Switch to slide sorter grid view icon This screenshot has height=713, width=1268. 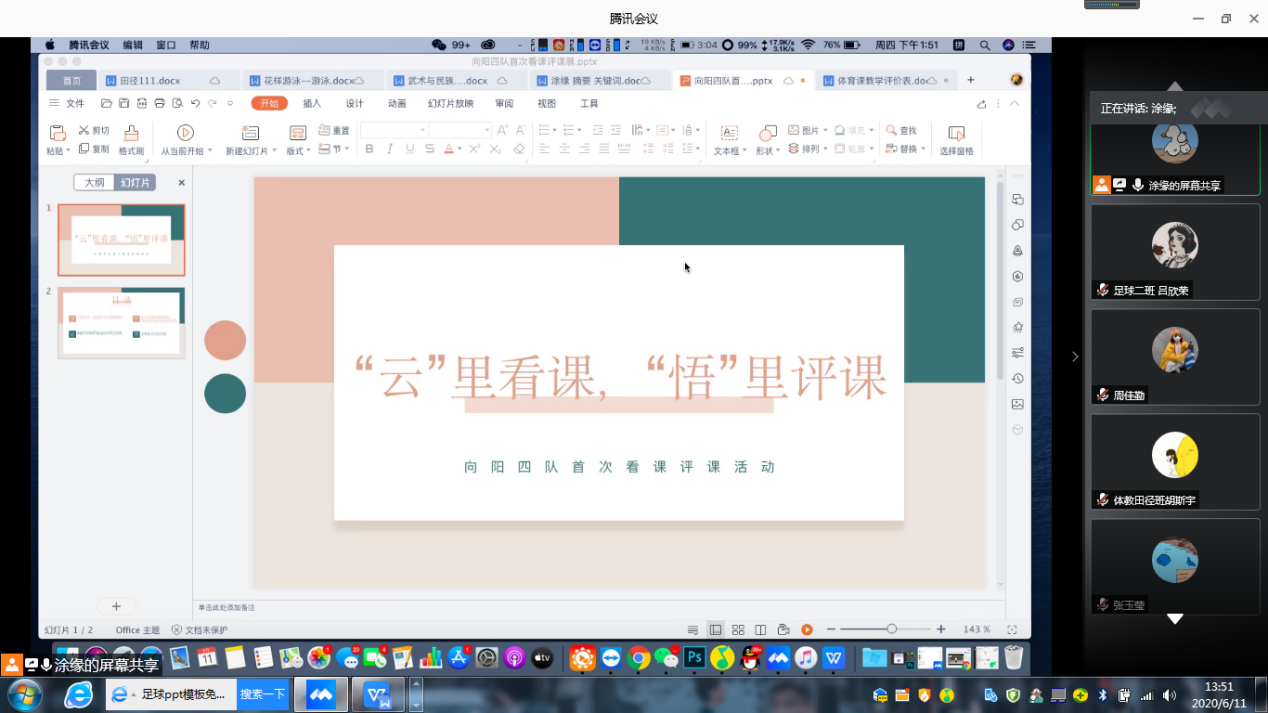click(738, 630)
